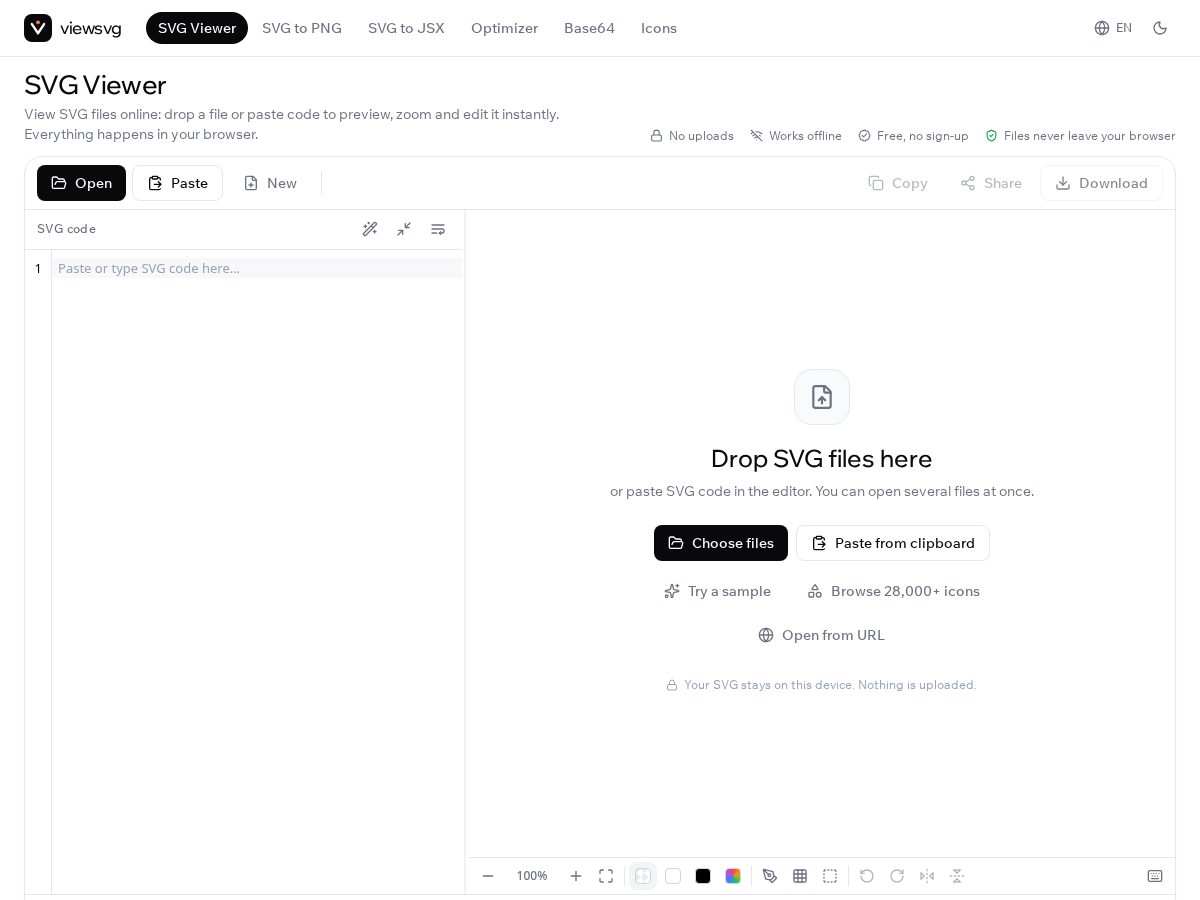Click 'Your SVG stays on this device' note

point(830,685)
